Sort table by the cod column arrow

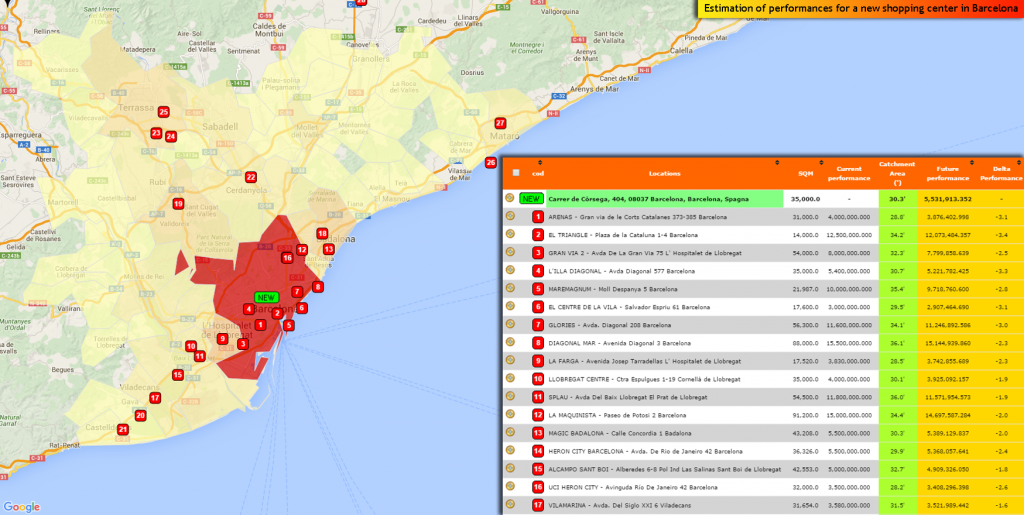click(x=540, y=163)
